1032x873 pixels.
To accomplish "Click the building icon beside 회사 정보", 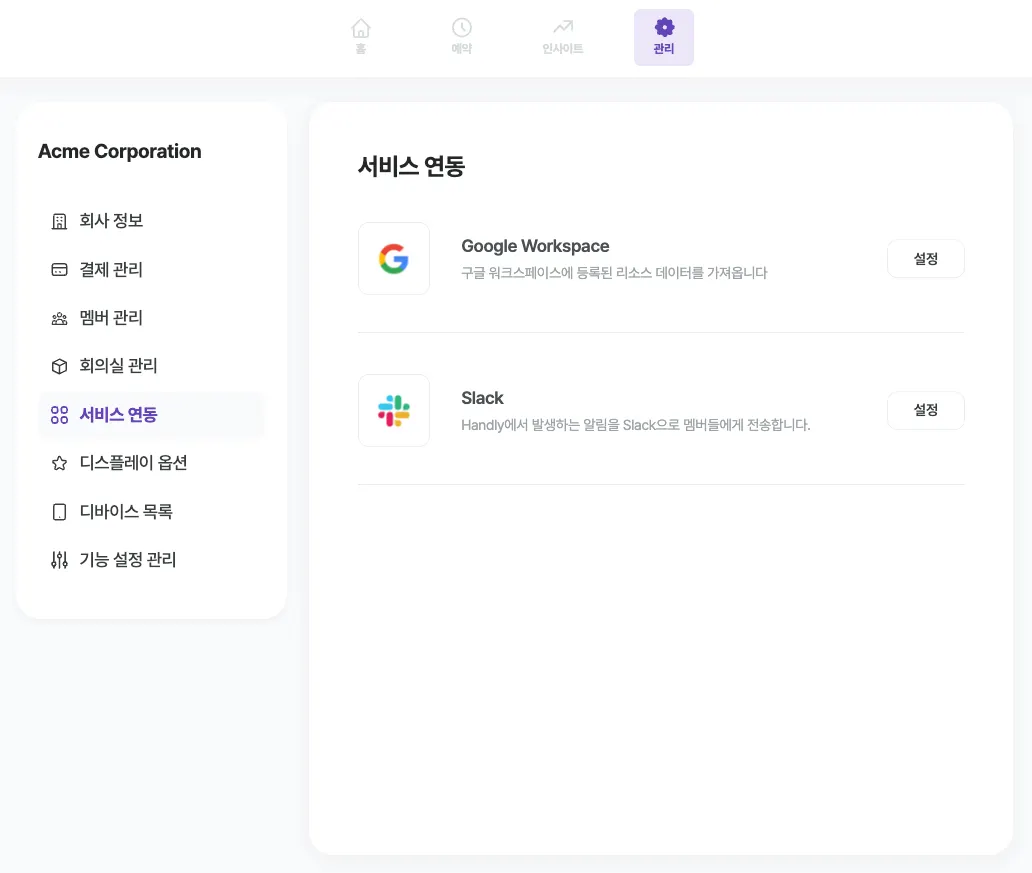I will click(59, 221).
